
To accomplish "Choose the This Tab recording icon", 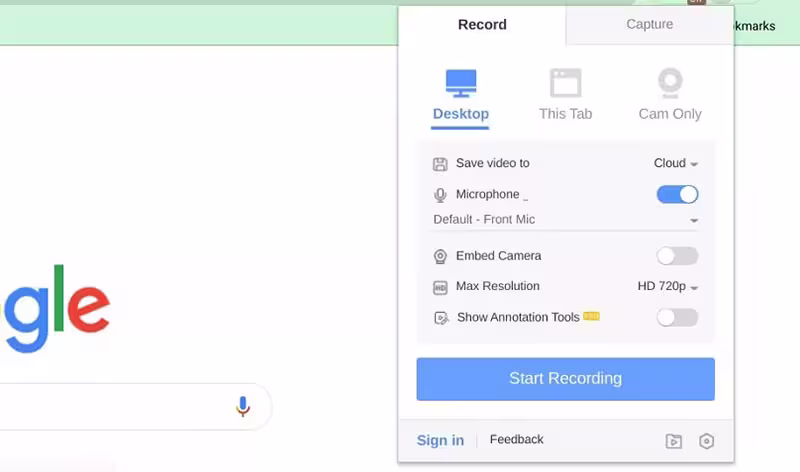I will (565, 83).
